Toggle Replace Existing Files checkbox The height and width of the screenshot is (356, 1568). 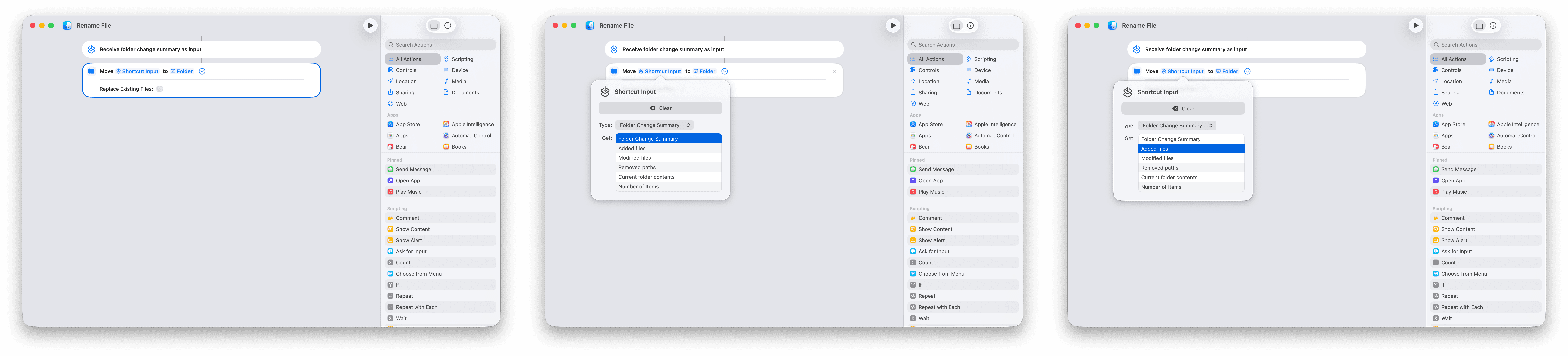pos(160,89)
